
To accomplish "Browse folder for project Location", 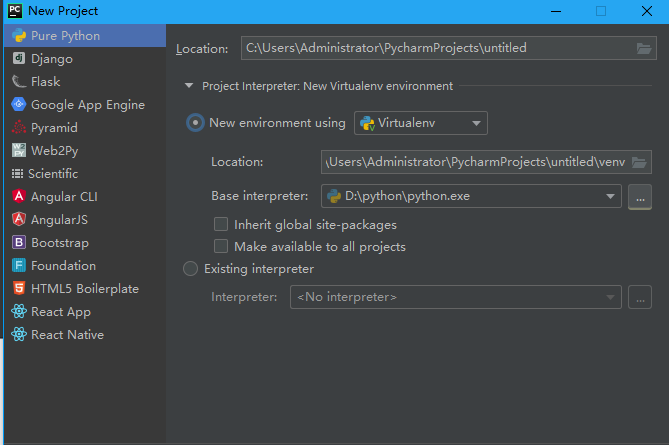I will point(644,48).
